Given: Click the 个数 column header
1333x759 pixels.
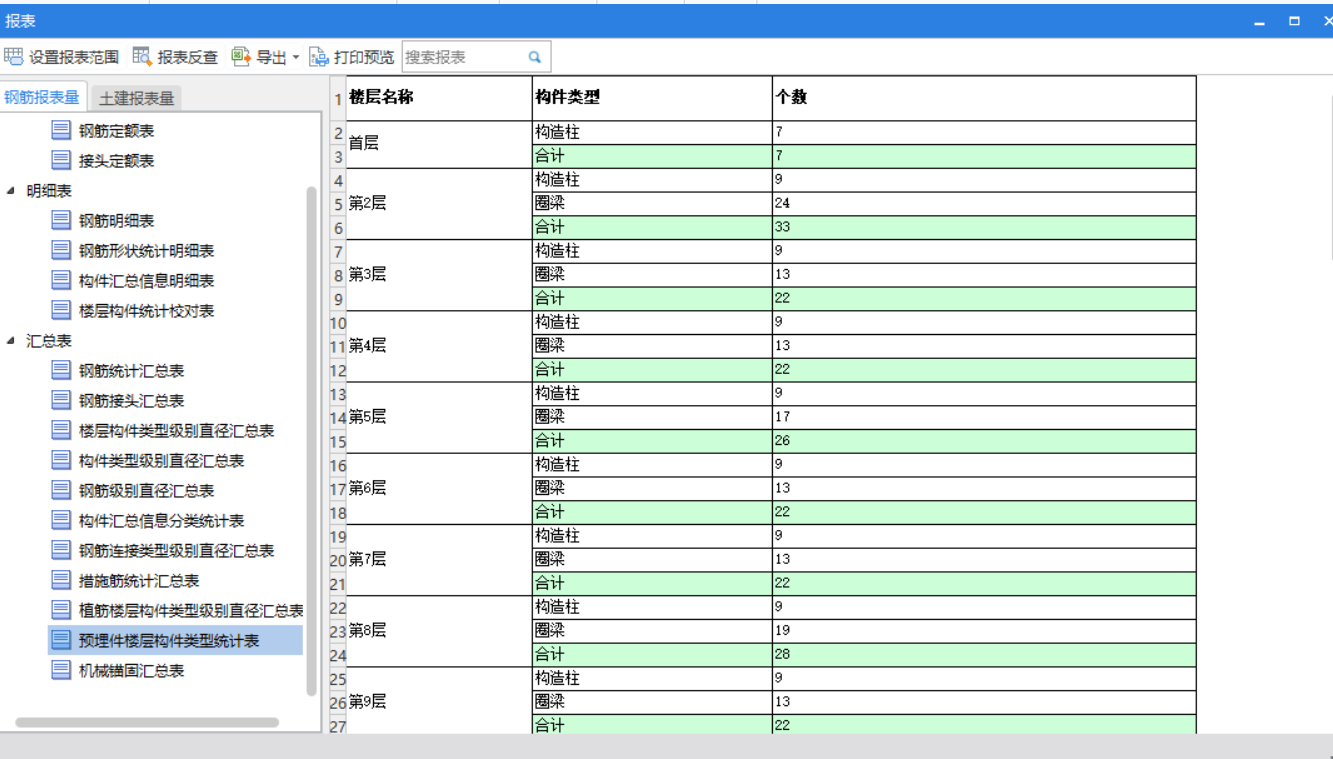Looking at the screenshot, I should [984, 98].
